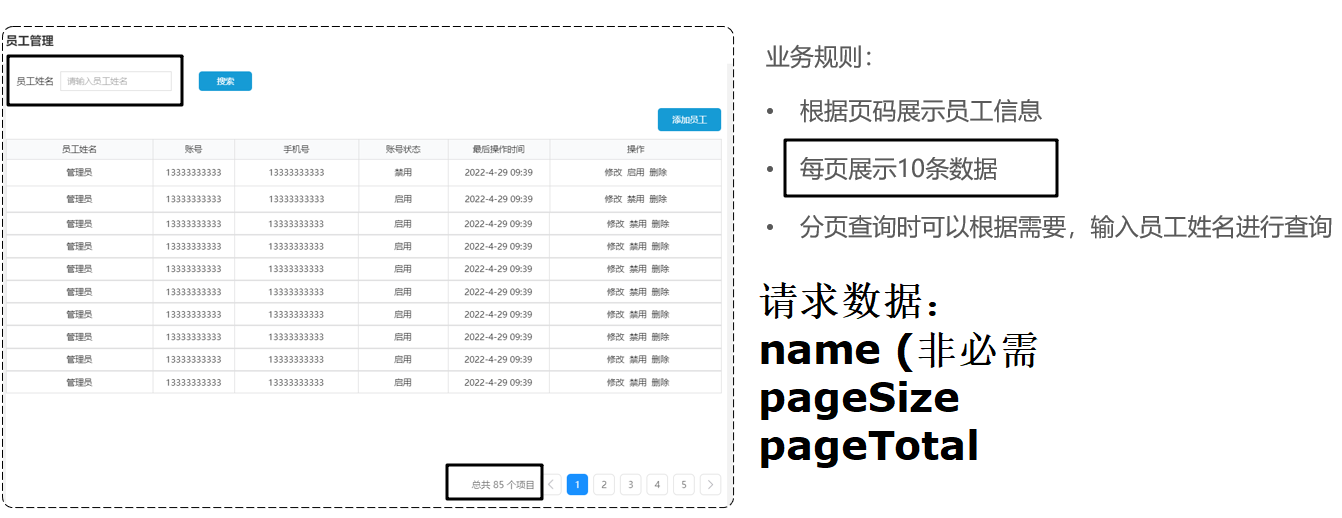Go to previous page with left arrow
This screenshot has width=1342, height=518.
click(x=552, y=485)
